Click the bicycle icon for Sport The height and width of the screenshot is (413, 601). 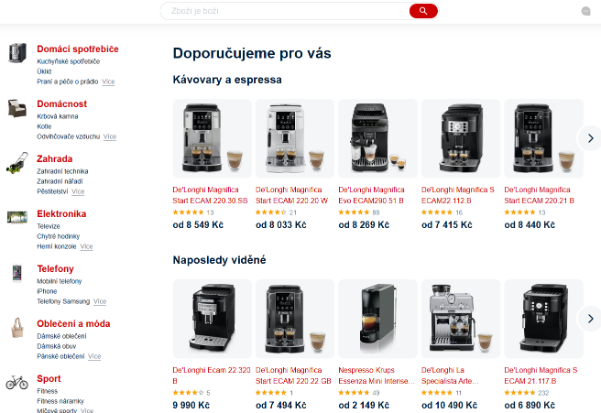pos(17,382)
